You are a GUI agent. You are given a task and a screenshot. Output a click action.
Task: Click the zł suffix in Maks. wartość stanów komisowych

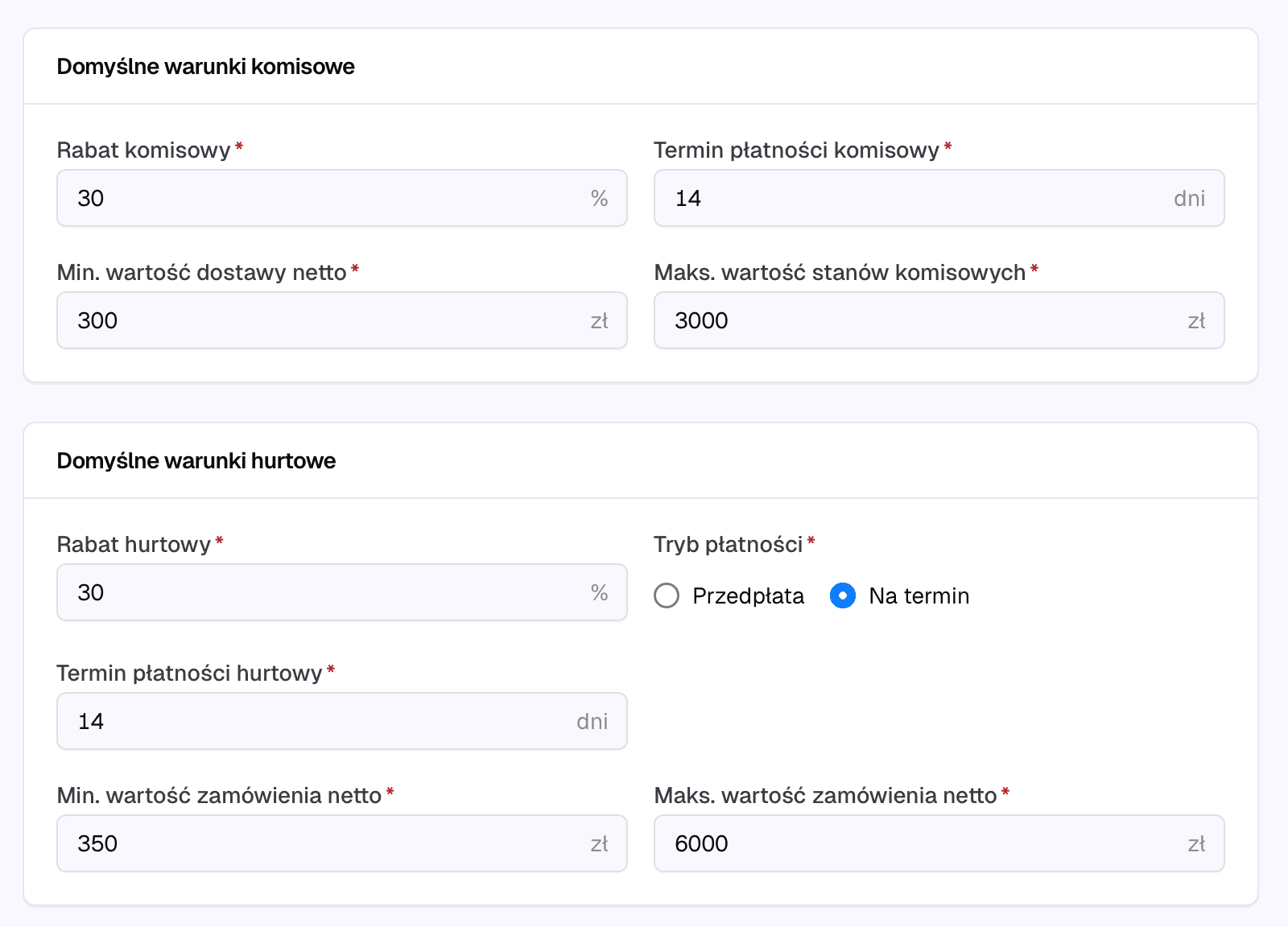[x=1197, y=320]
